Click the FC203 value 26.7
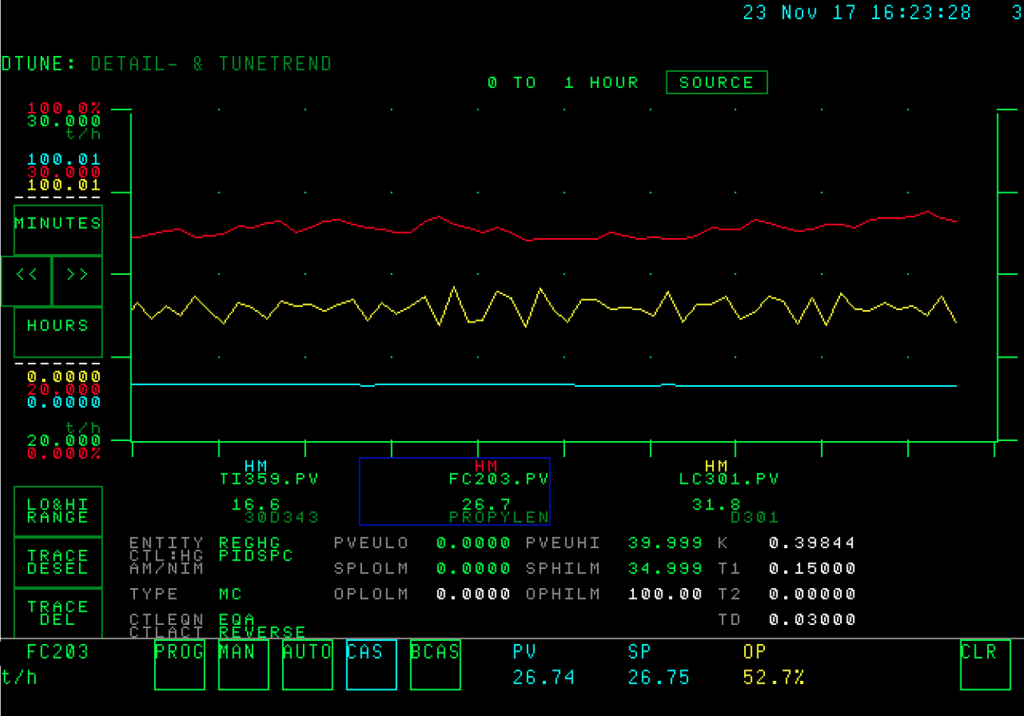This screenshot has width=1024, height=716. pyautogui.click(x=486, y=504)
